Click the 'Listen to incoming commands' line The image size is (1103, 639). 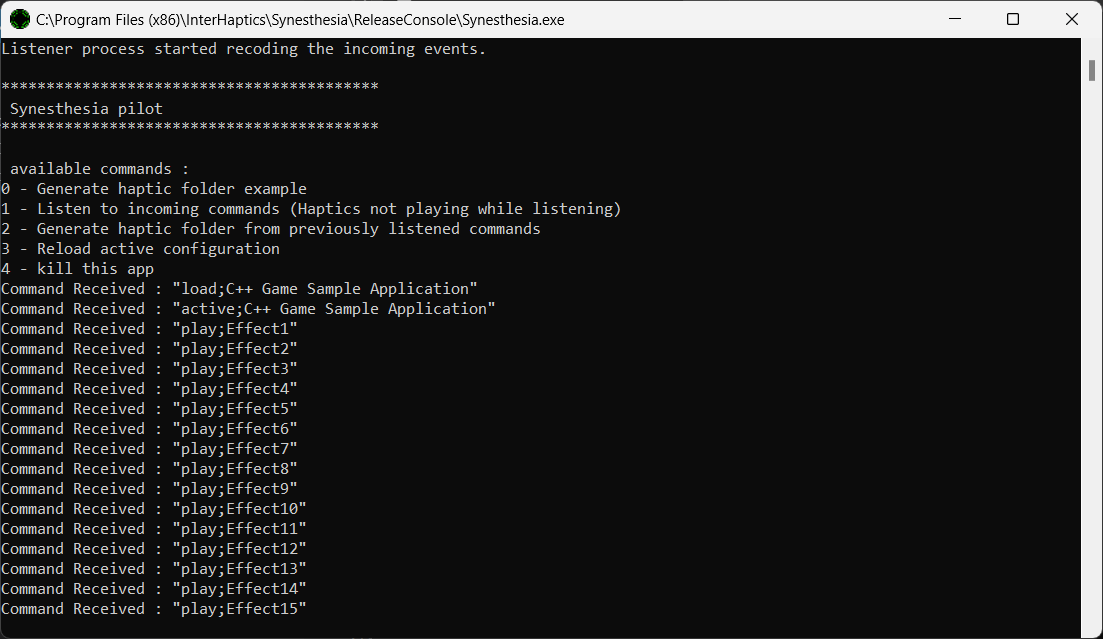[x=311, y=209]
